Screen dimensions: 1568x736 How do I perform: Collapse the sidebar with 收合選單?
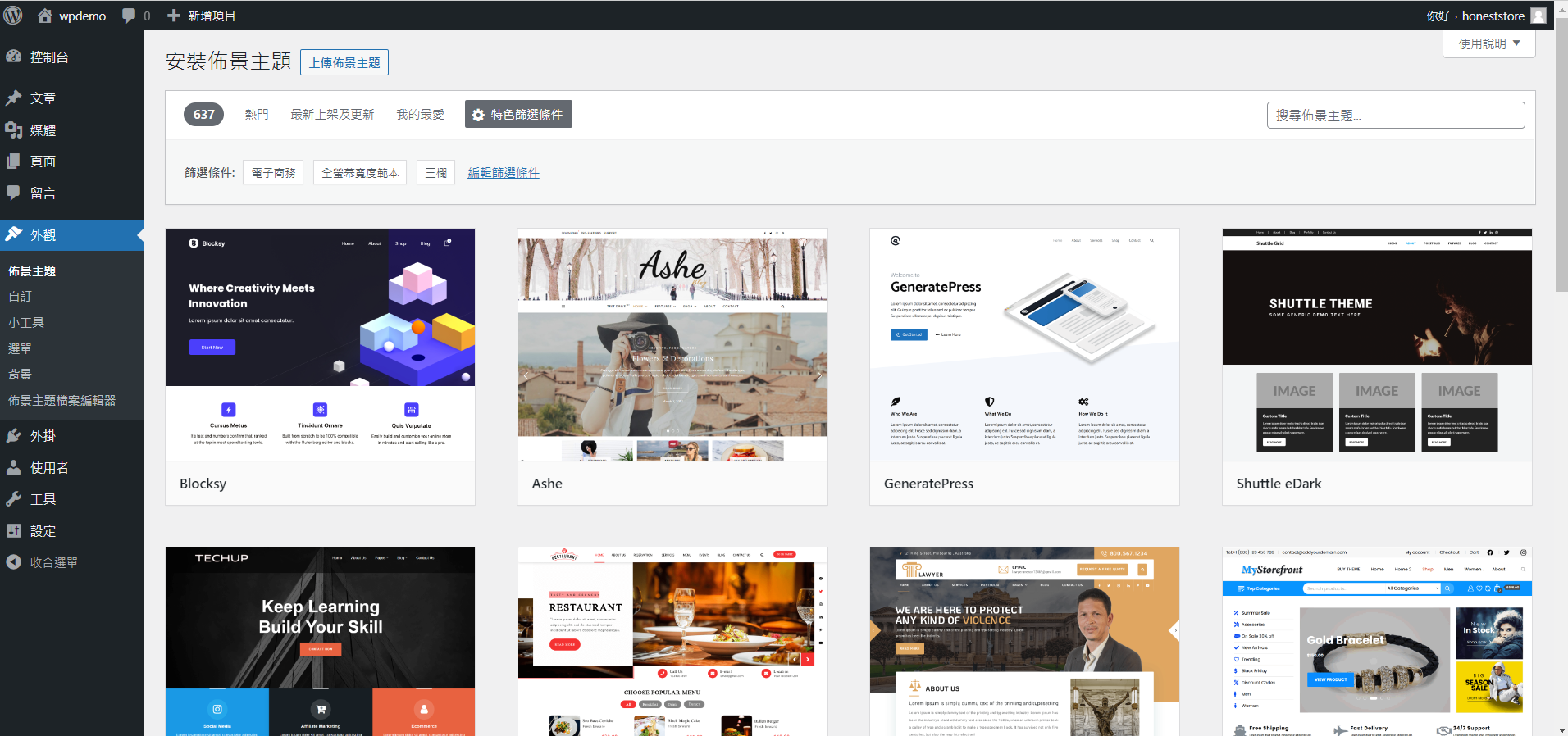point(53,562)
